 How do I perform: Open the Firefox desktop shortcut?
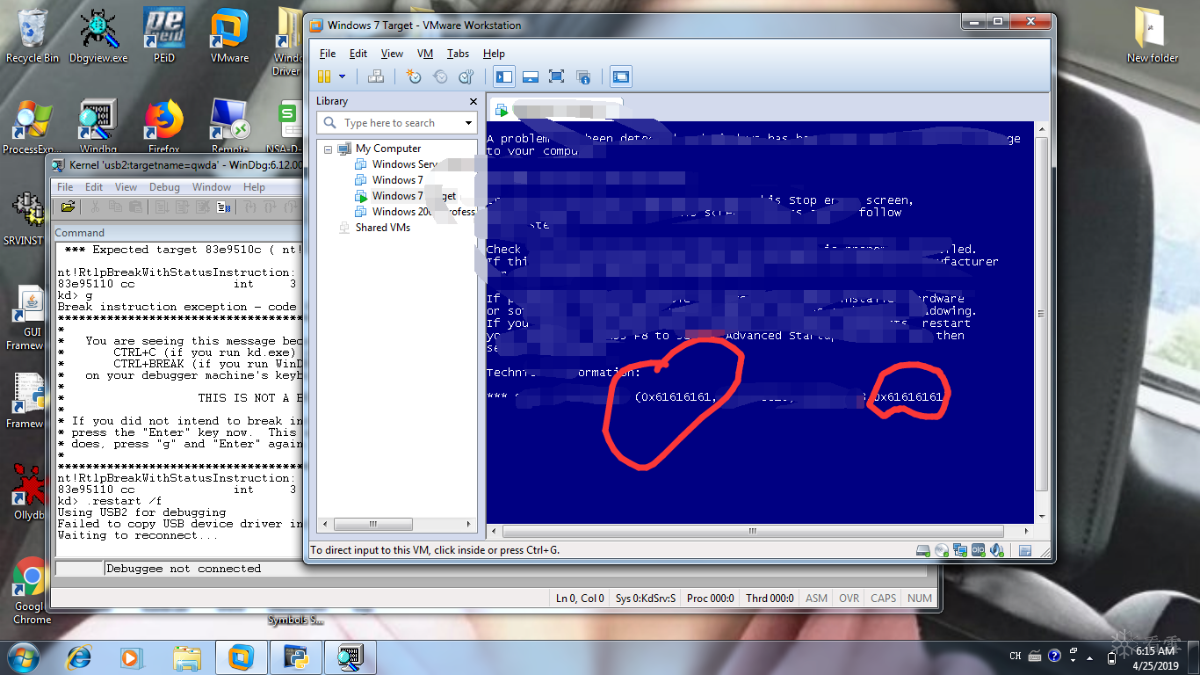pyautogui.click(x=164, y=128)
